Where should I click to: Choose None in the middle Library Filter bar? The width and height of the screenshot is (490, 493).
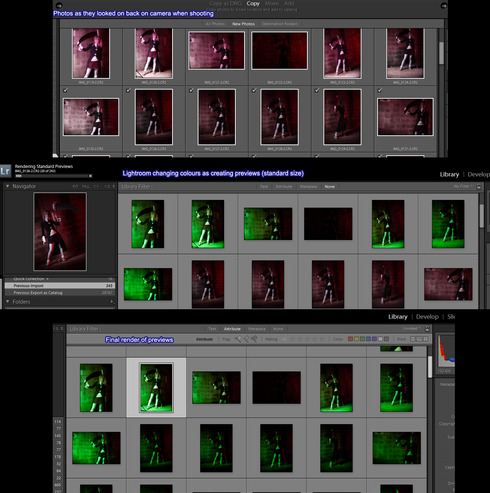coord(330,187)
